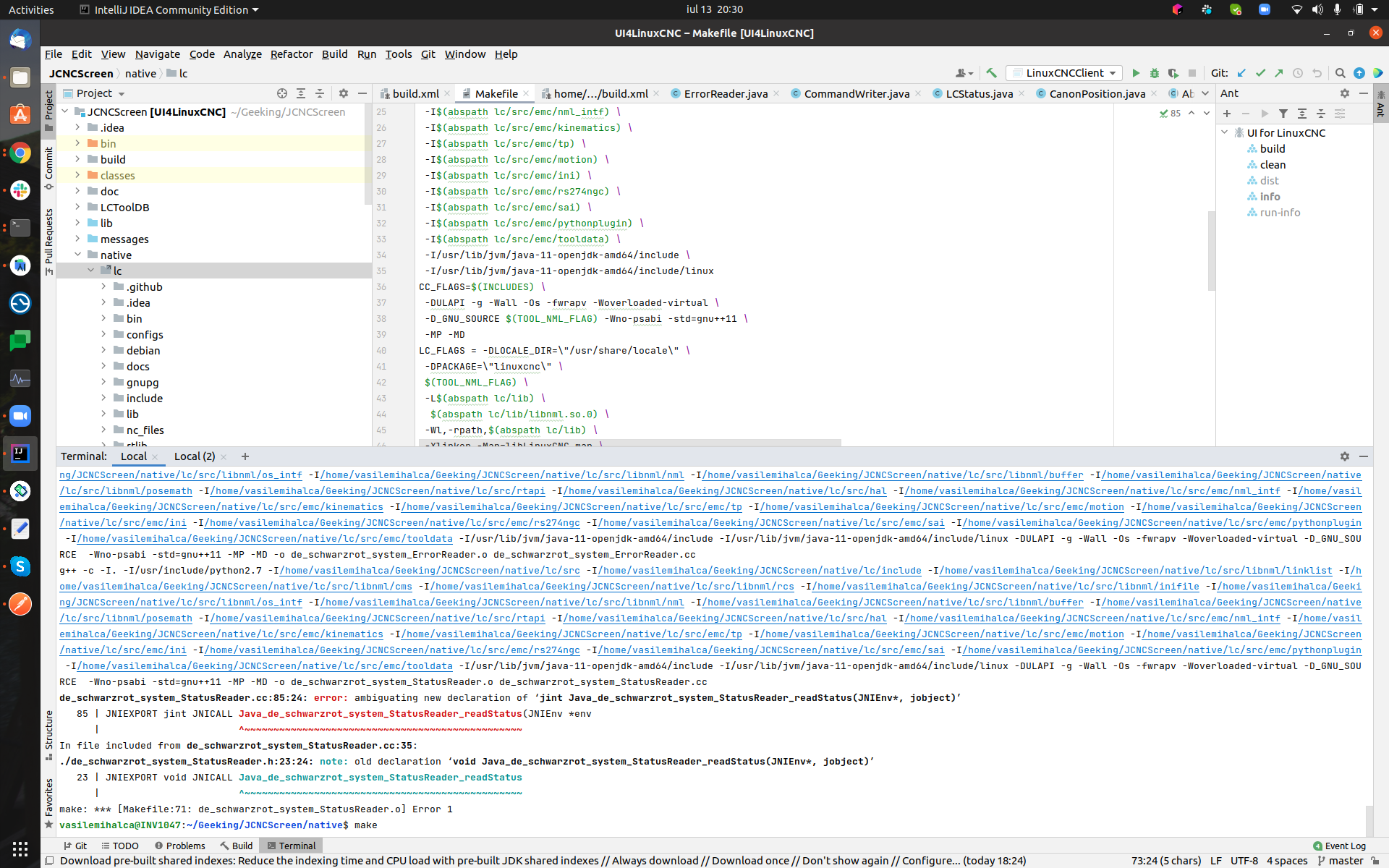The height and width of the screenshot is (868, 1389).
Task: Collapse all Ant targets icon
Action: pos(1321,114)
